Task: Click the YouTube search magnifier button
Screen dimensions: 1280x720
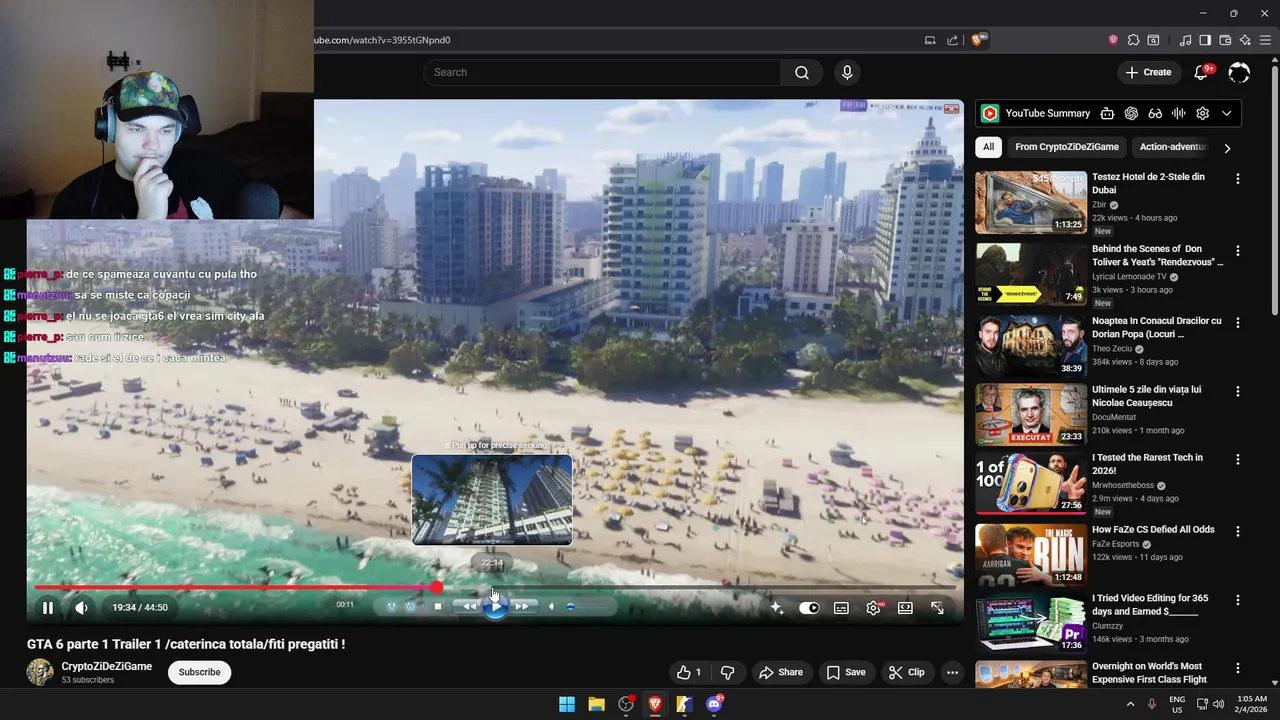Action: 802,72
